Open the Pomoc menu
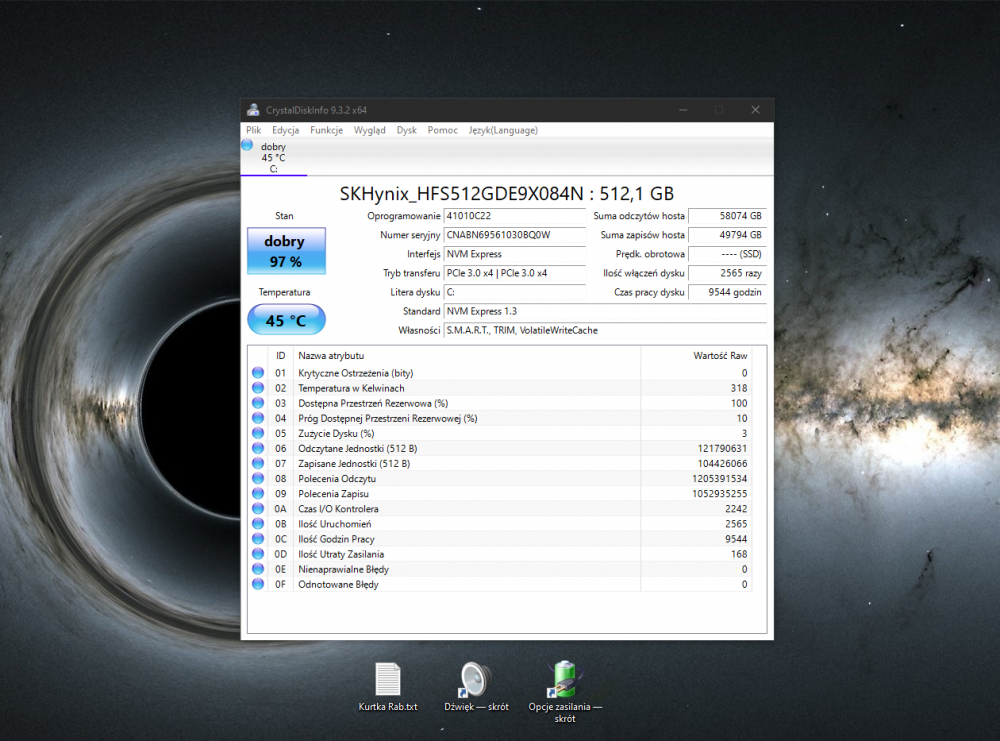This screenshot has width=1000, height=741. [x=442, y=130]
